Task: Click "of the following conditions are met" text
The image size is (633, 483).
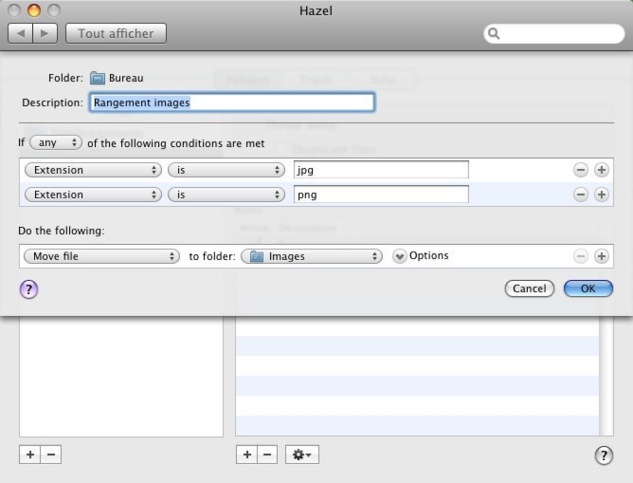Action: click(176, 143)
